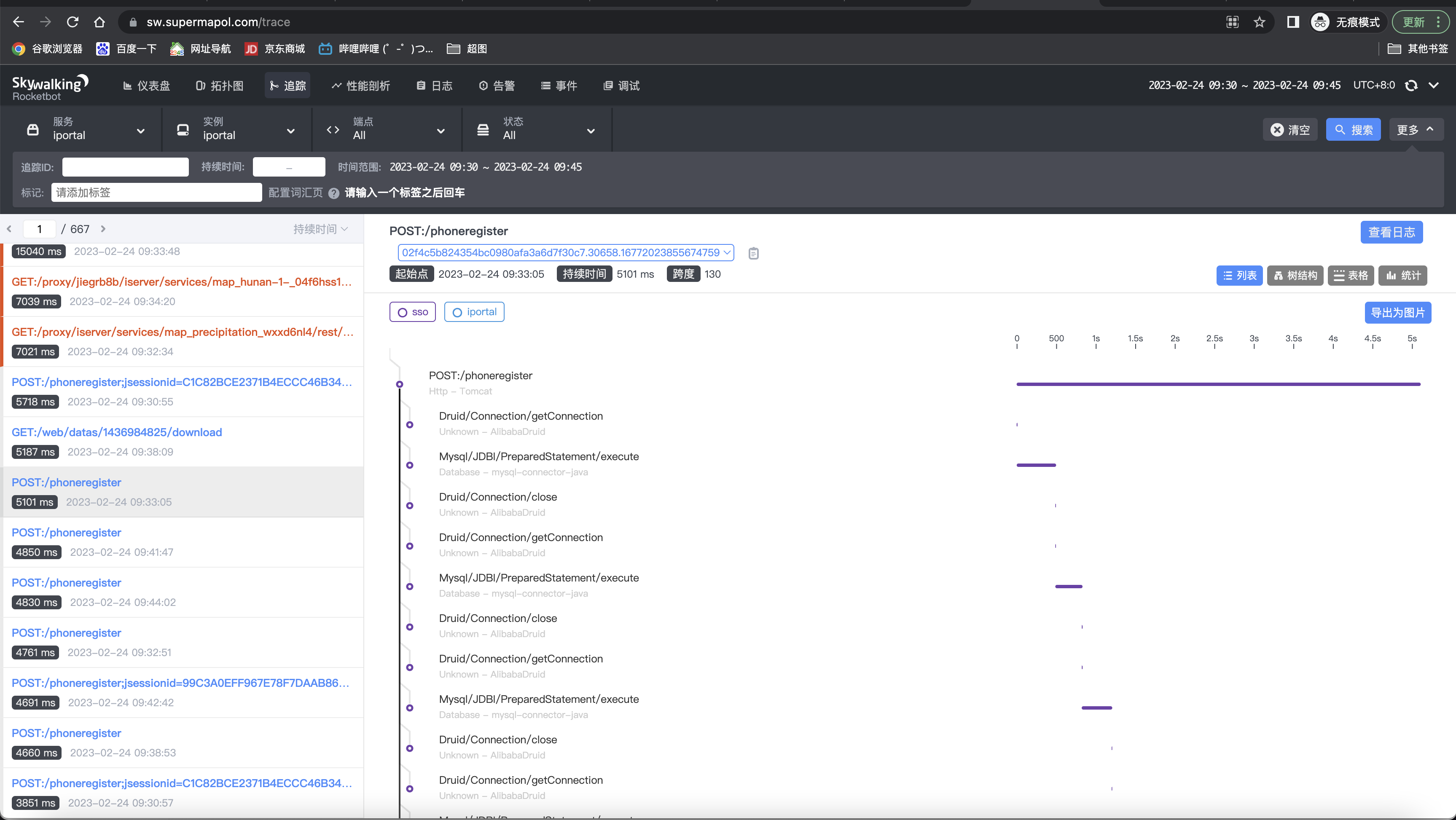The width and height of the screenshot is (1456, 820).
Task: Toggle the sso service filter
Action: click(x=412, y=312)
